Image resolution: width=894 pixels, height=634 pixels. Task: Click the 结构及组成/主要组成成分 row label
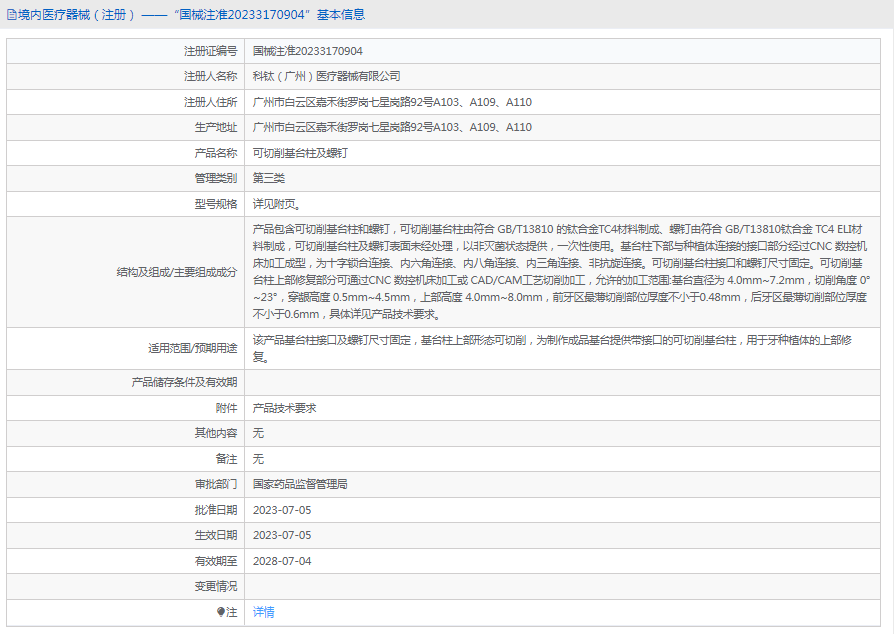point(177,272)
